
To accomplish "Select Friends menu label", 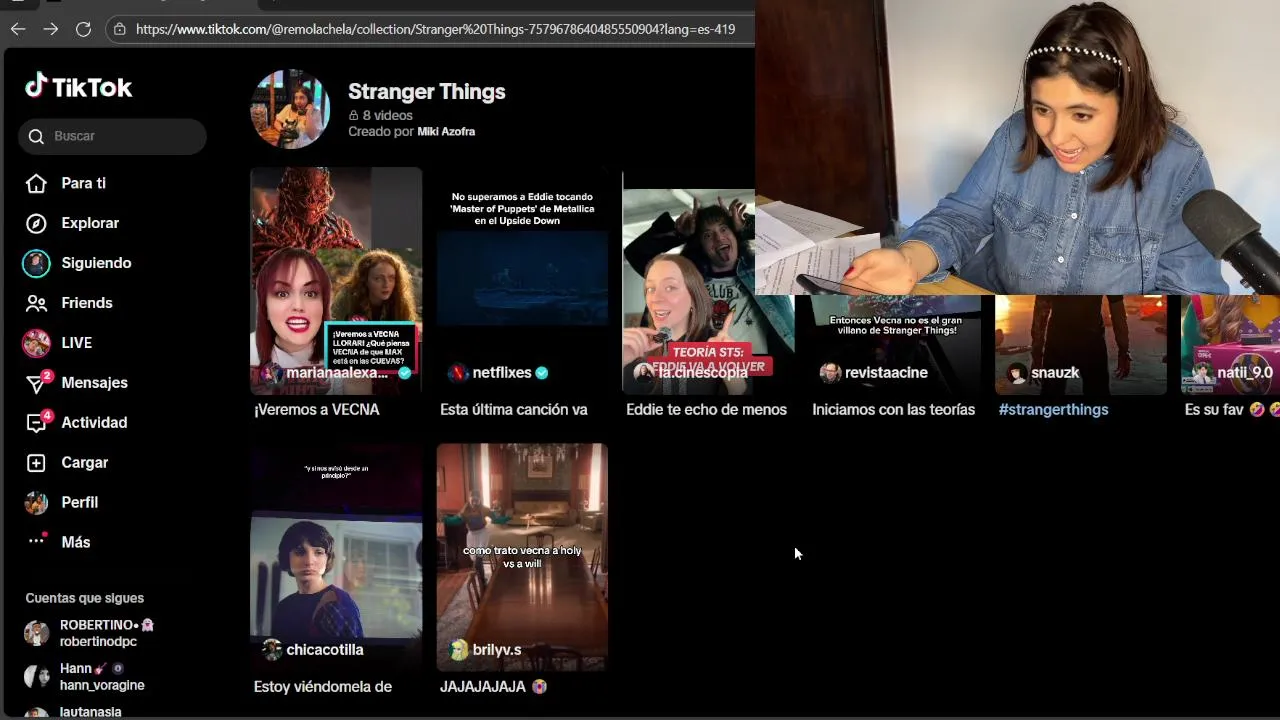I will 87,303.
